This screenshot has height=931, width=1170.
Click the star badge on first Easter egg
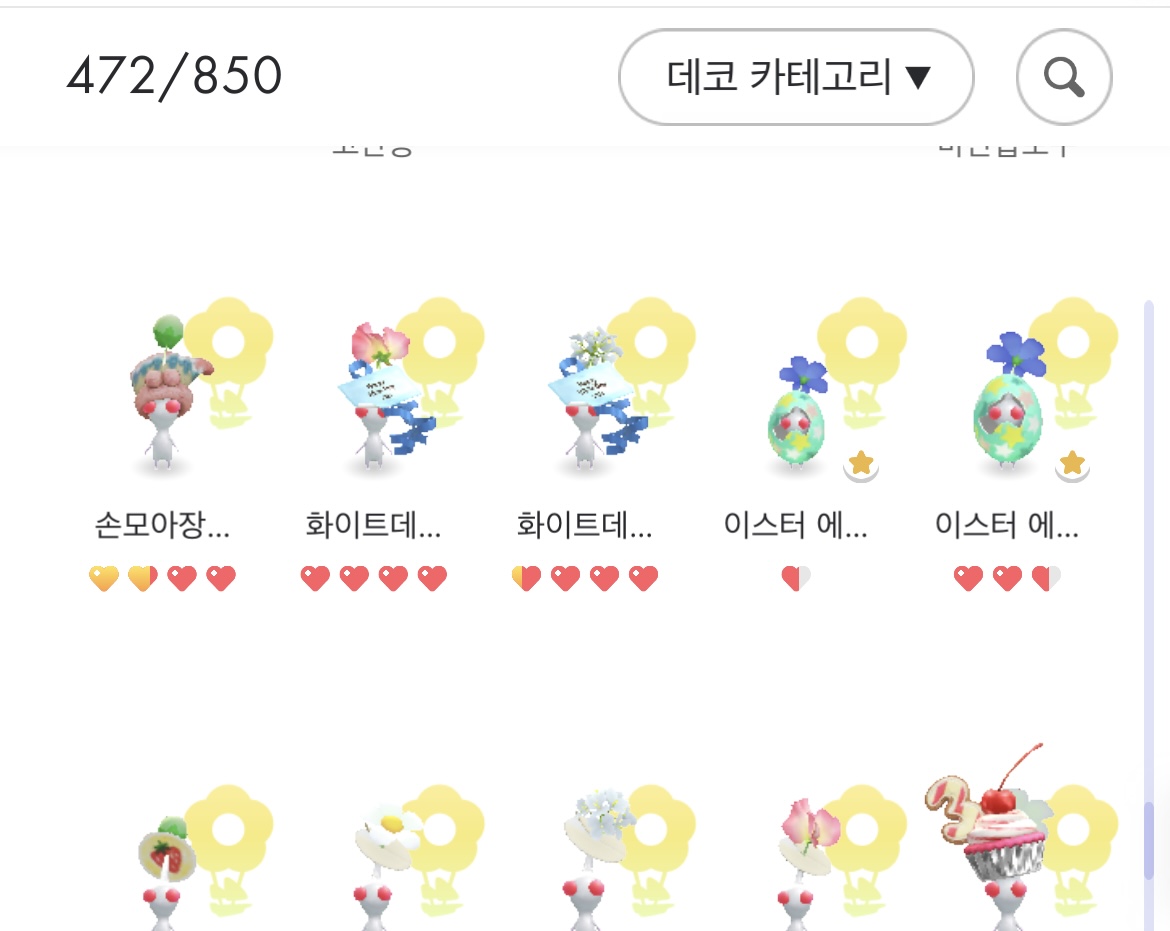pyautogui.click(x=861, y=465)
